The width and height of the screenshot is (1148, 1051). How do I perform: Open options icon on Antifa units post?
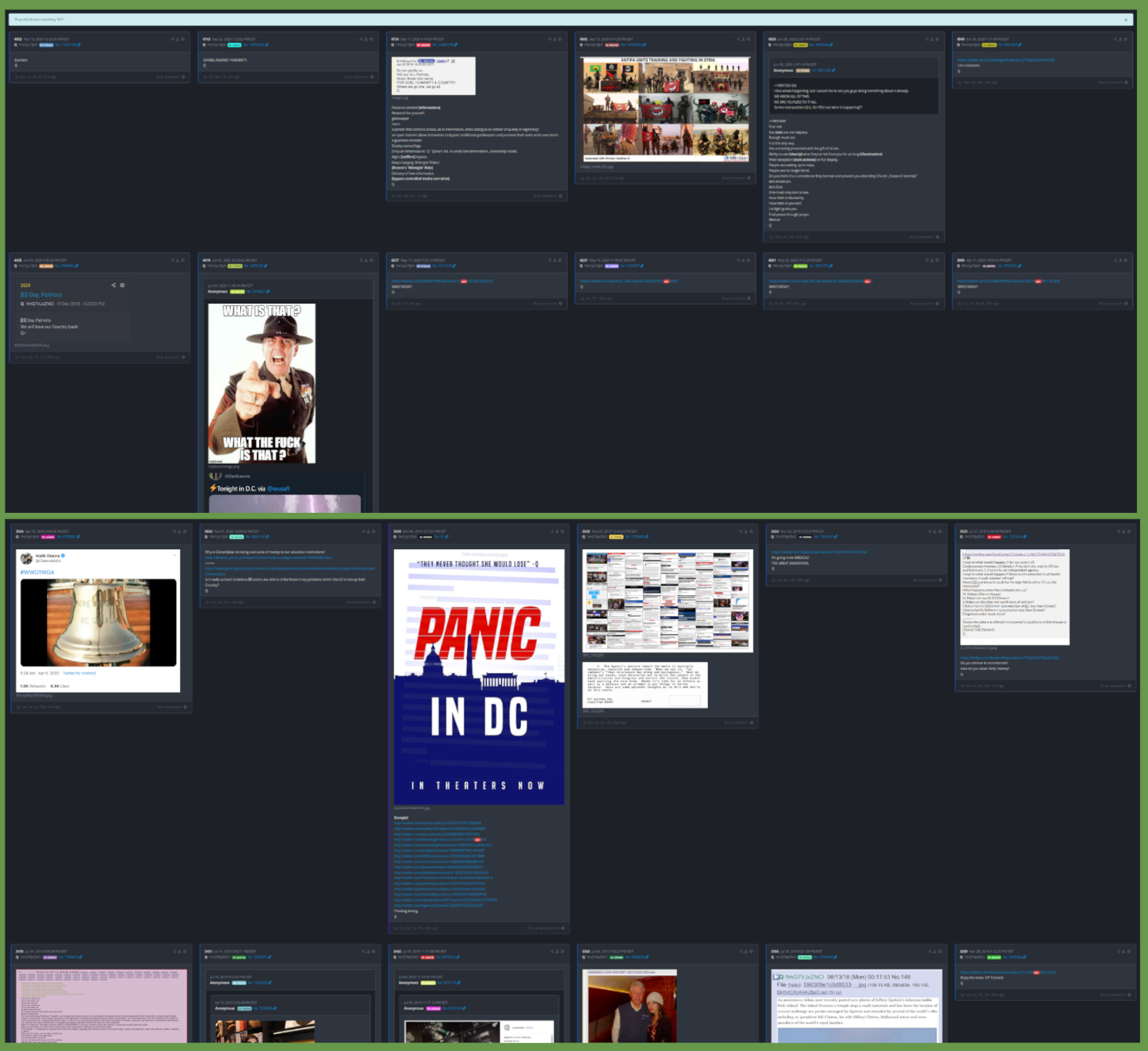pos(748,39)
